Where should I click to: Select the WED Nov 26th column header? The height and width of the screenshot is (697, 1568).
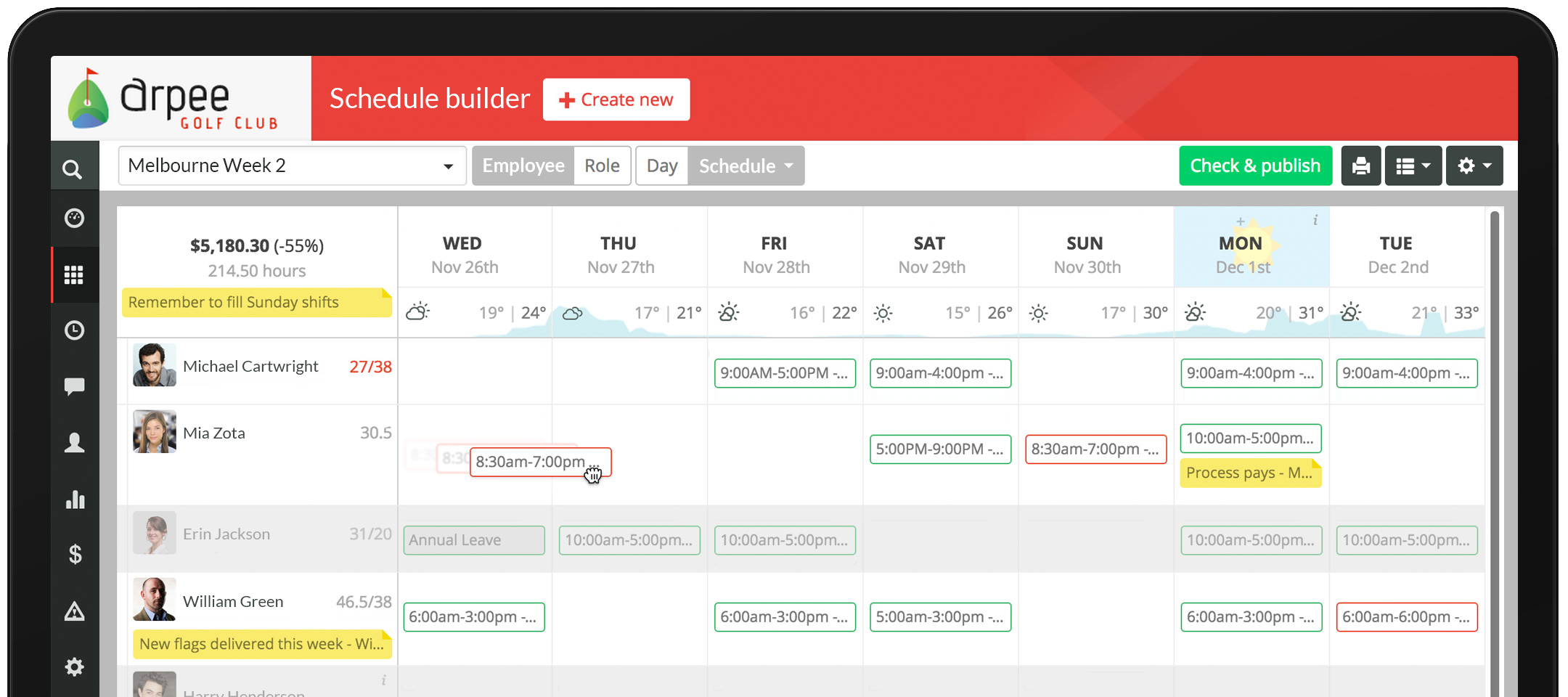(474, 247)
